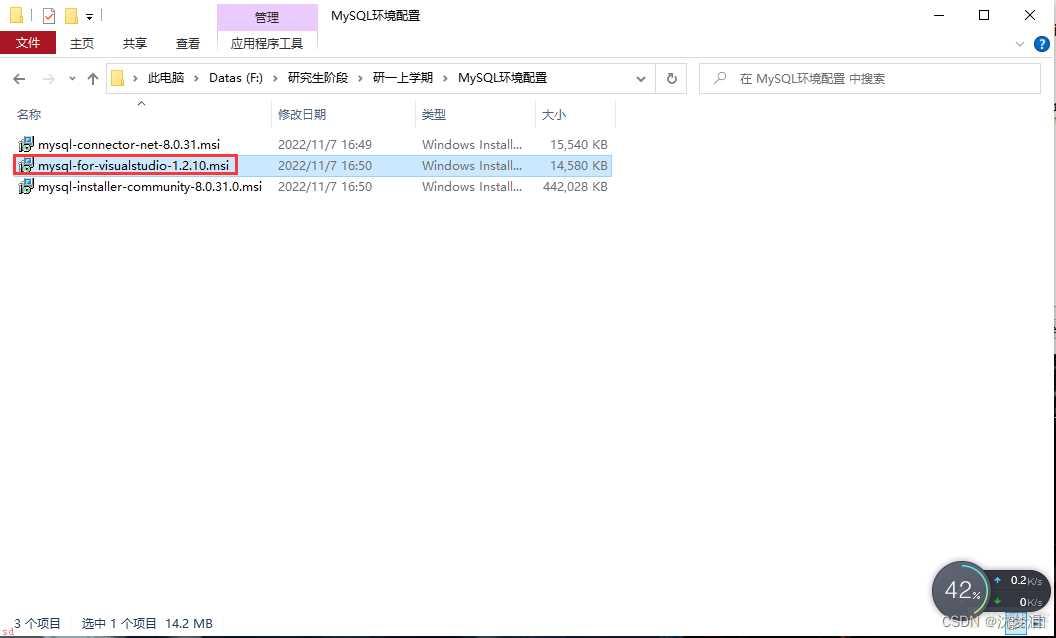Go back with the left arrow
The height and width of the screenshot is (638, 1056).
point(20,78)
